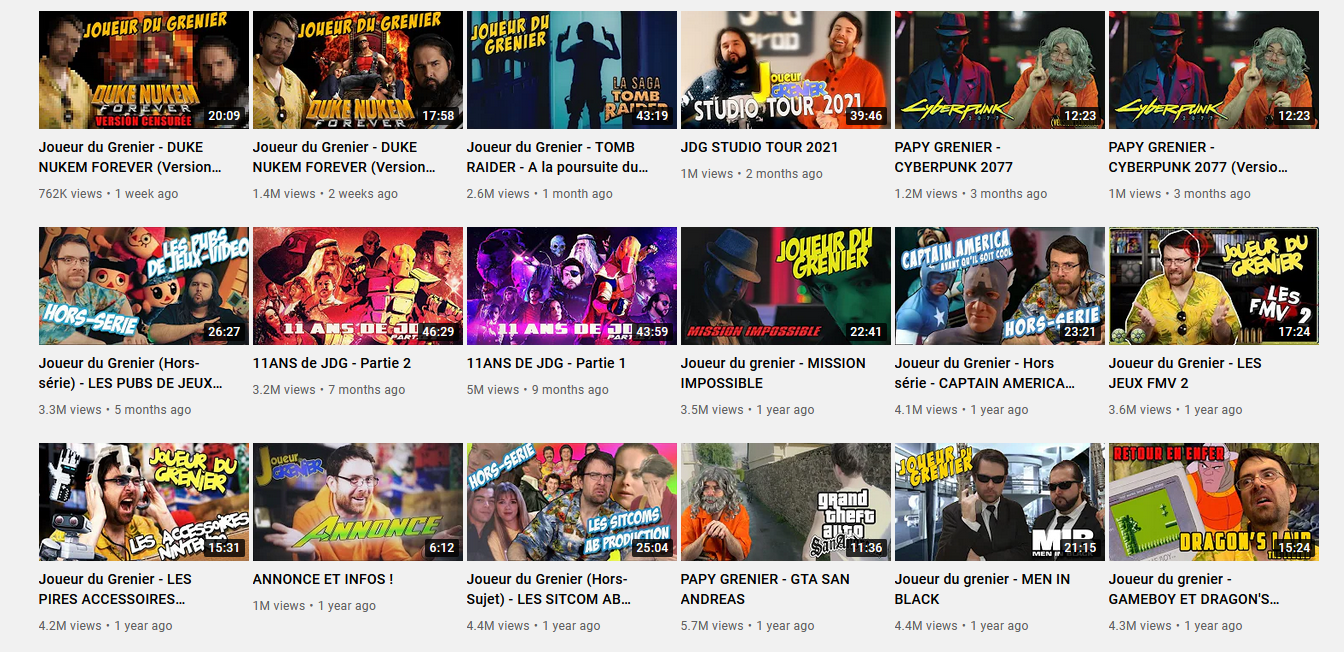Screen dimensions: 1344x652
Task: Click '4.1M views • 1 year ago' text
Action: click(x=962, y=410)
